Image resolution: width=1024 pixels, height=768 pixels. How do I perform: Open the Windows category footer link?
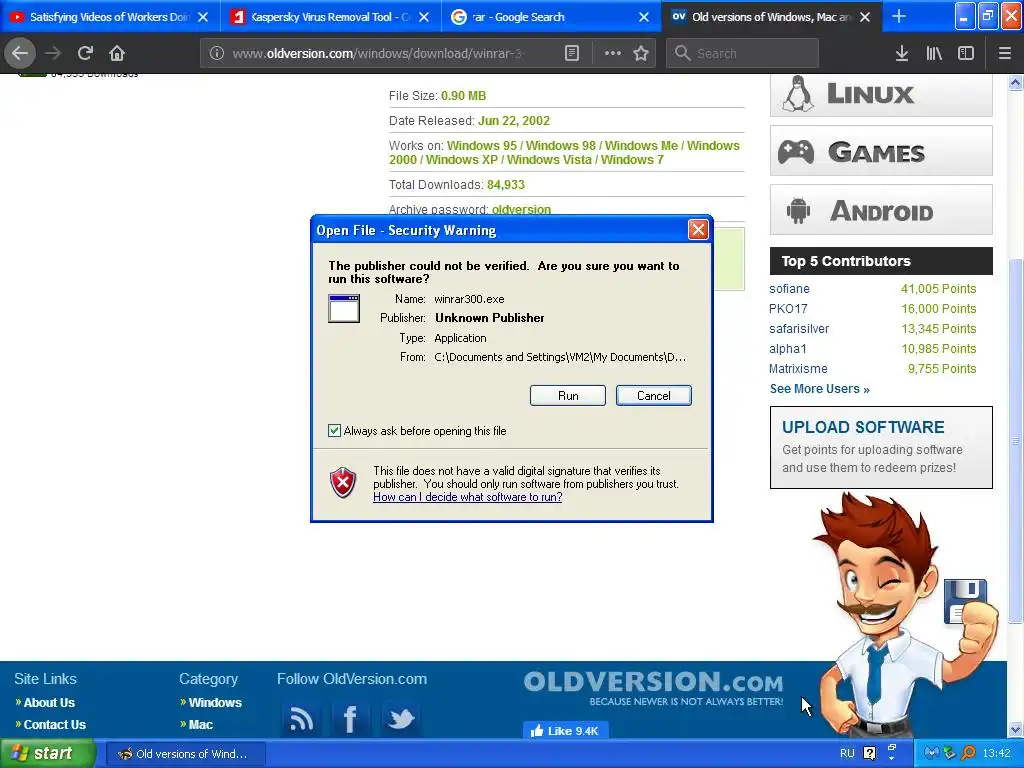215,703
